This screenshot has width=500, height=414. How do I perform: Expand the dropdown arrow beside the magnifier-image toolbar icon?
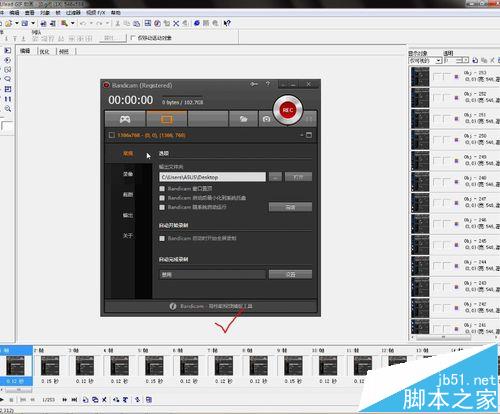tap(72, 23)
